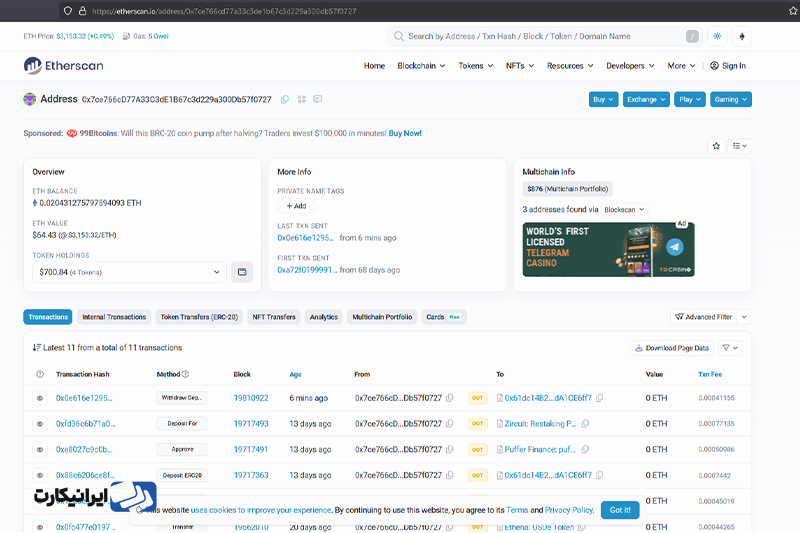Open the list view options dropdown
Screen dimensions: 800x533
pyautogui.click(x=739, y=146)
